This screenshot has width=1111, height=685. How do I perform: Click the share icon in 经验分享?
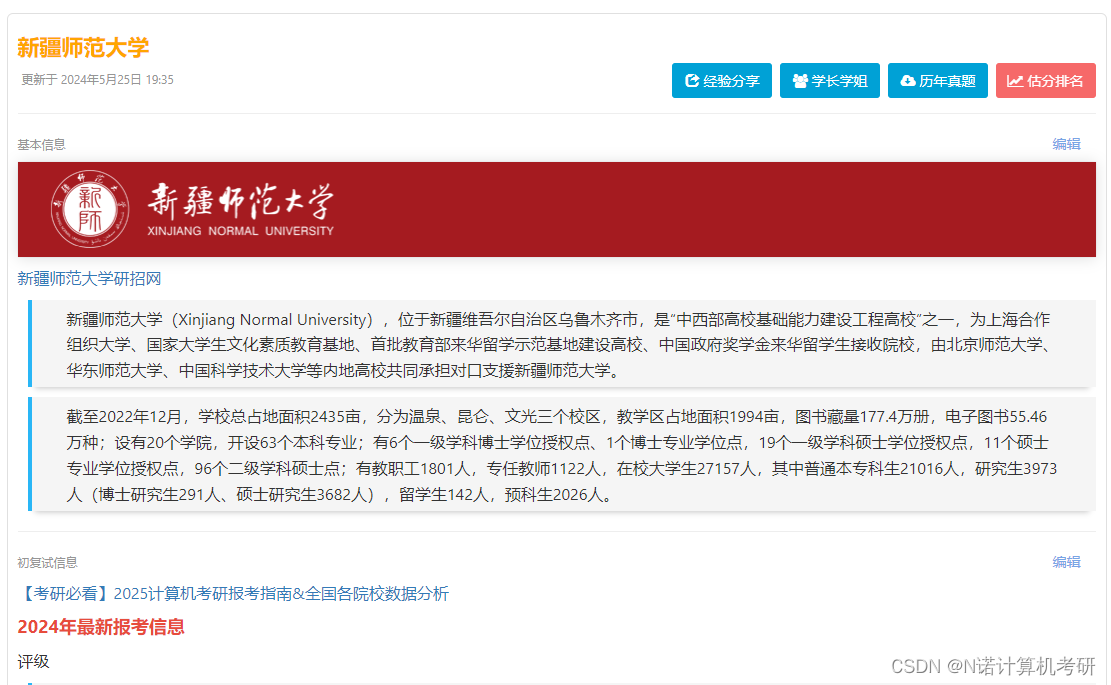pyautogui.click(x=692, y=81)
